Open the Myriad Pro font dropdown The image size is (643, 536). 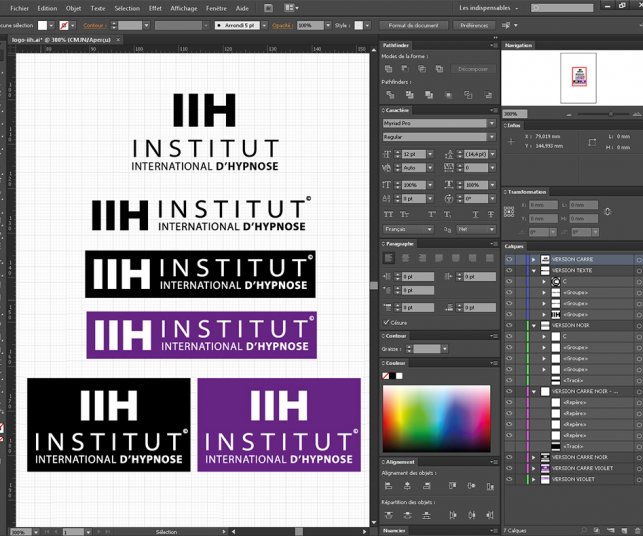[491, 123]
